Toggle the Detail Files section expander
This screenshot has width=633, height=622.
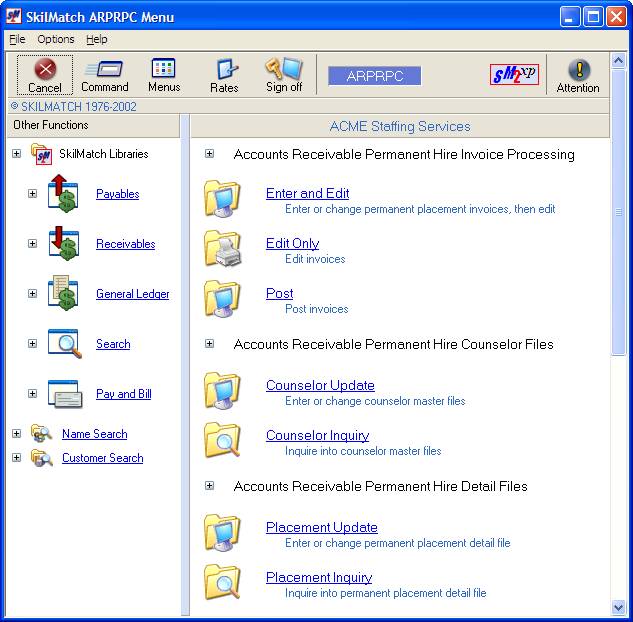[209, 486]
